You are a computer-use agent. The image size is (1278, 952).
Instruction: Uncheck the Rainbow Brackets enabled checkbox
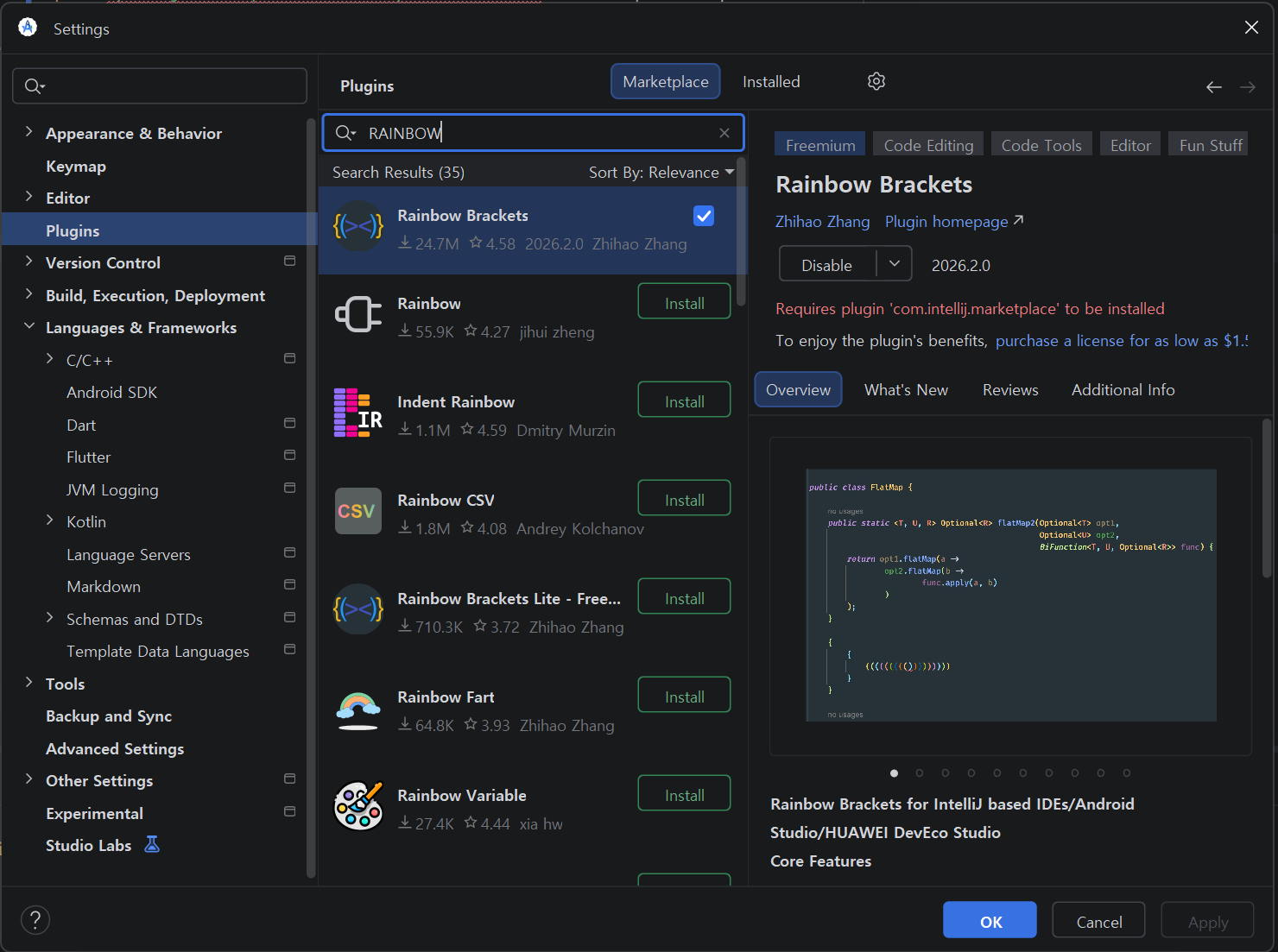(704, 216)
